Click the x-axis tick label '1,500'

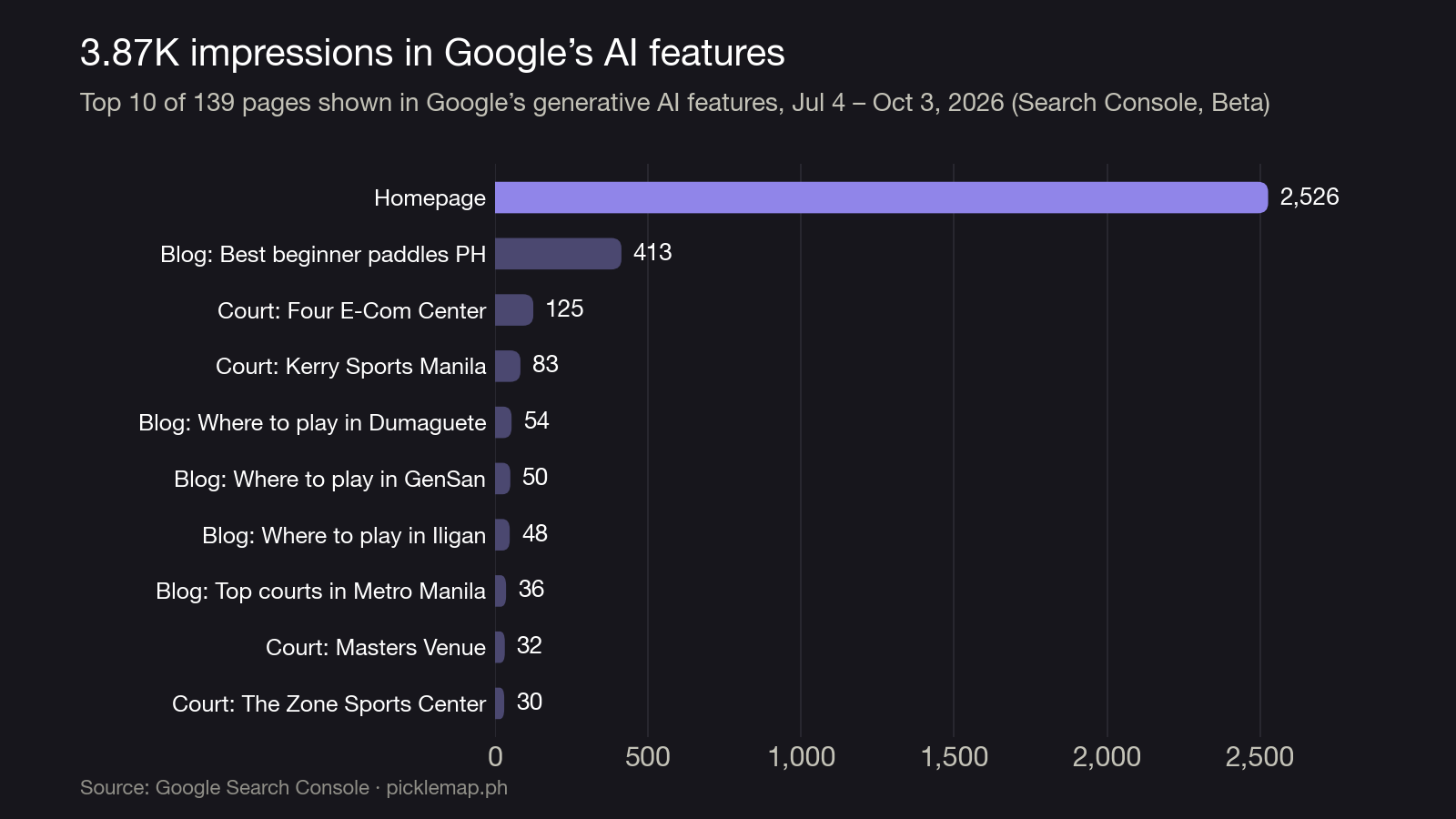pyautogui.click(x=955, y=757)
